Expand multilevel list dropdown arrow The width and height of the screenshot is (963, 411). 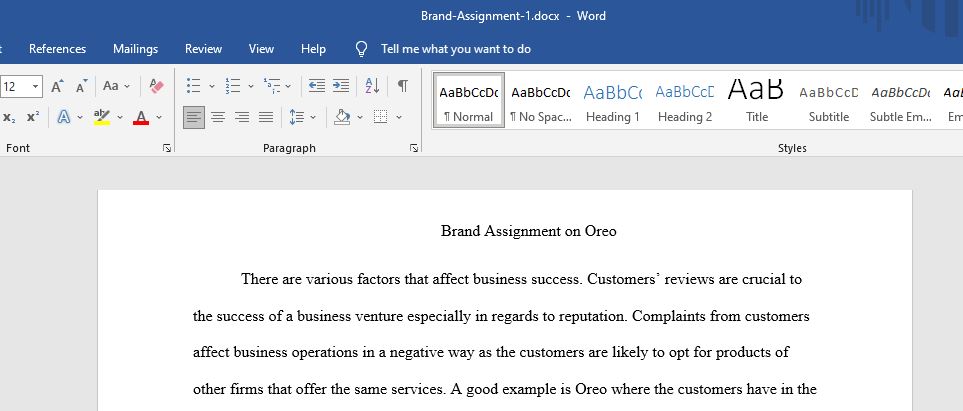point(288,86)
